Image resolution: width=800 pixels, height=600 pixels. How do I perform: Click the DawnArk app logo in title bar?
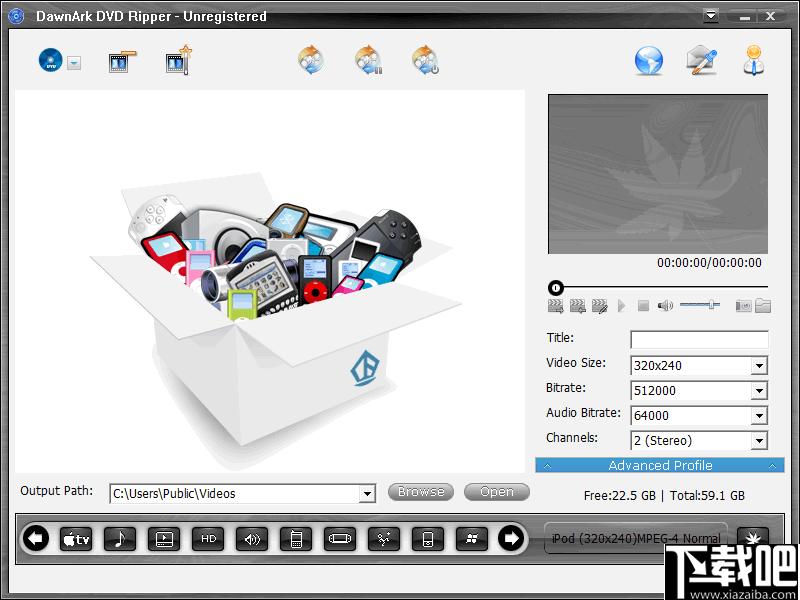tap(16, 16)
